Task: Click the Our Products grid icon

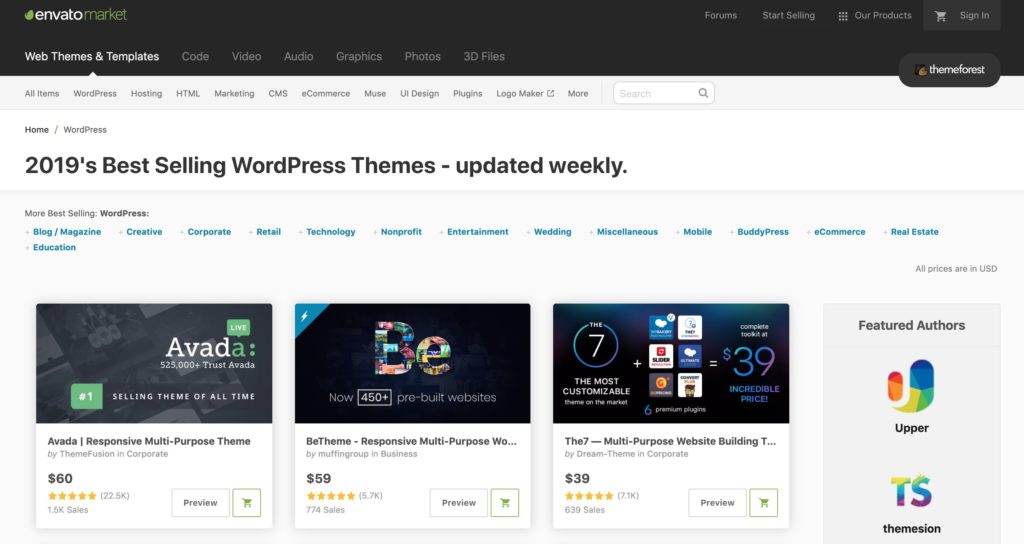Action: click(x=843, y=16)
